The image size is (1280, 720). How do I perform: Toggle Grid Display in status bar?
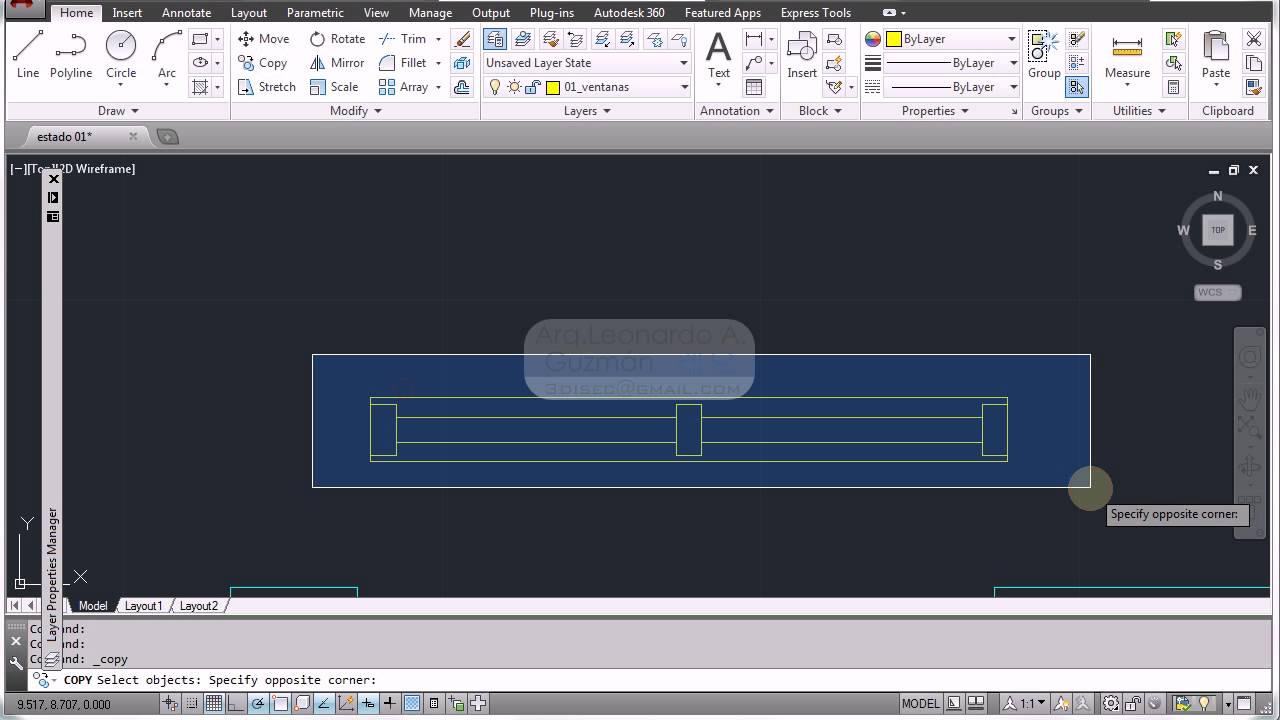pos(214,704)
